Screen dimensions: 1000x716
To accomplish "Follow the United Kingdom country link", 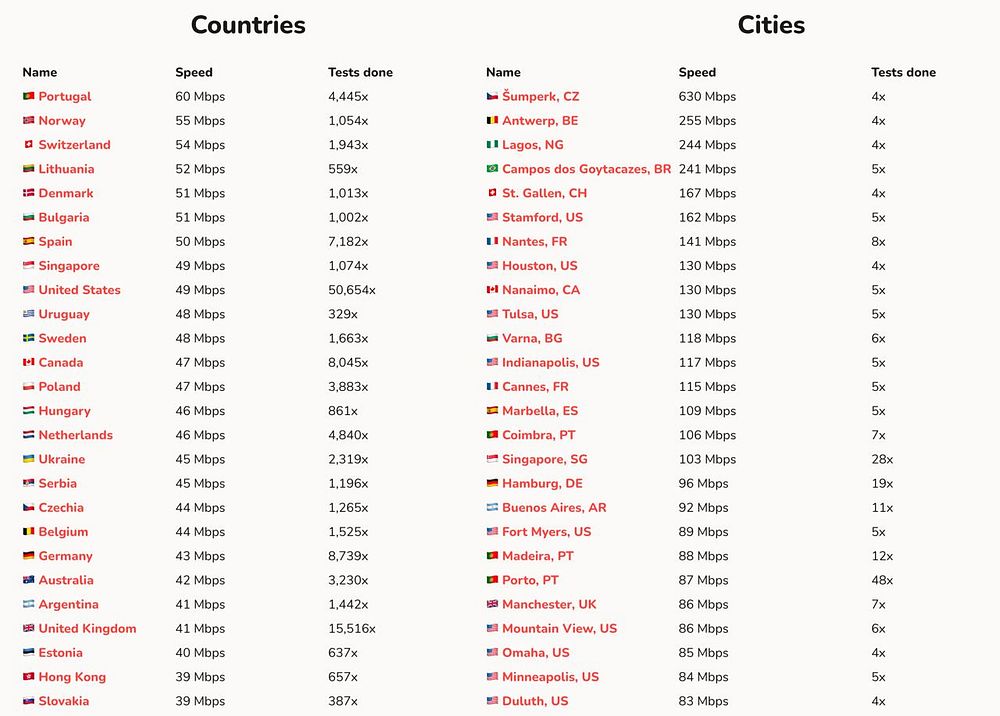I will (87, 629).
